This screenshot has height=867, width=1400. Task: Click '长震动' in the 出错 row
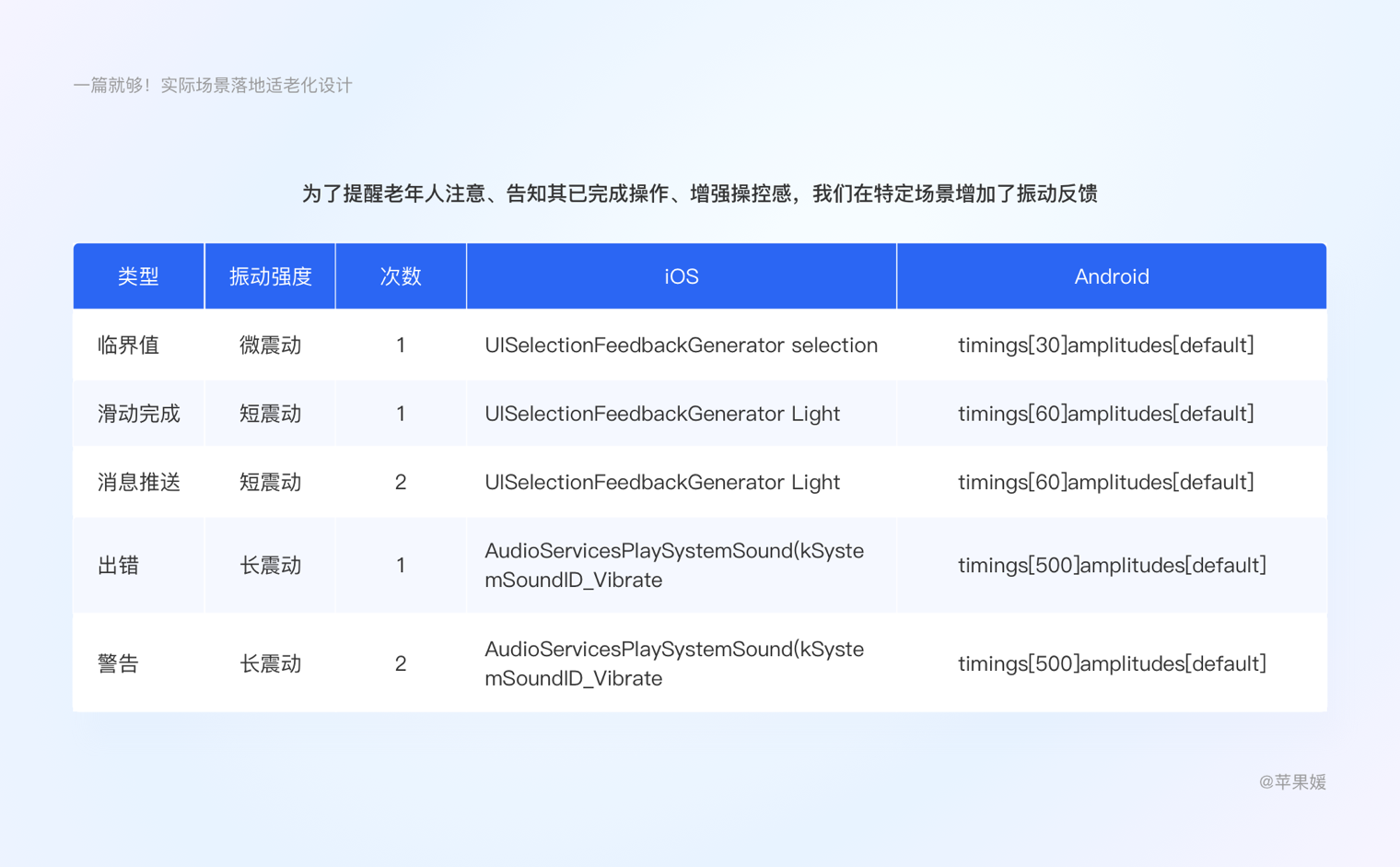pos(270,565)
